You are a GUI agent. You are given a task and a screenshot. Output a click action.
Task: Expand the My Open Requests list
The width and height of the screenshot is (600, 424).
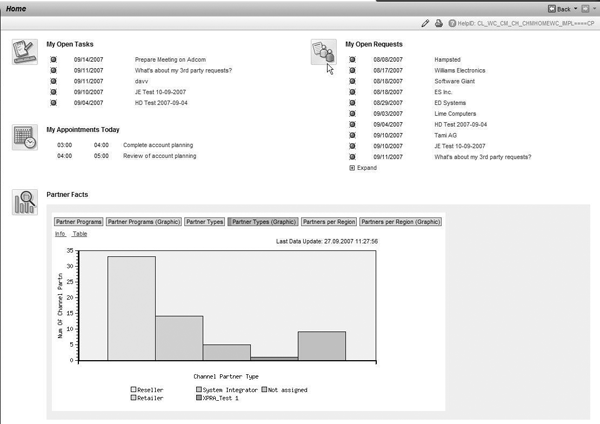[x=363, y=168]
